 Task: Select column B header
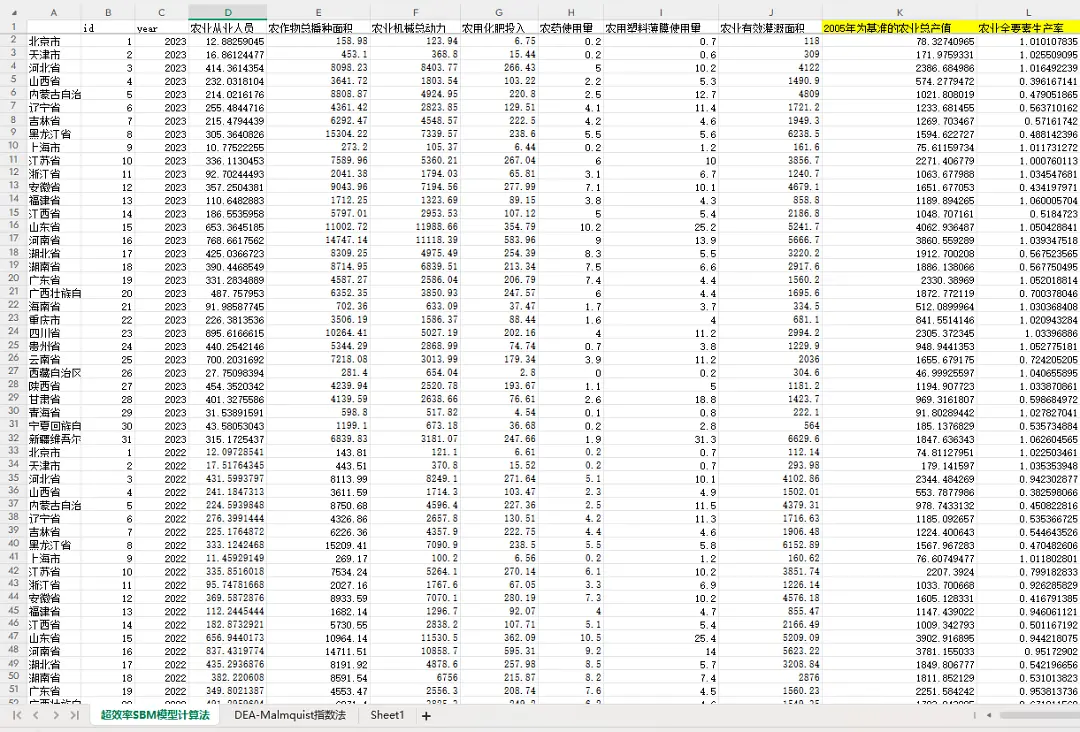[108, 13]
